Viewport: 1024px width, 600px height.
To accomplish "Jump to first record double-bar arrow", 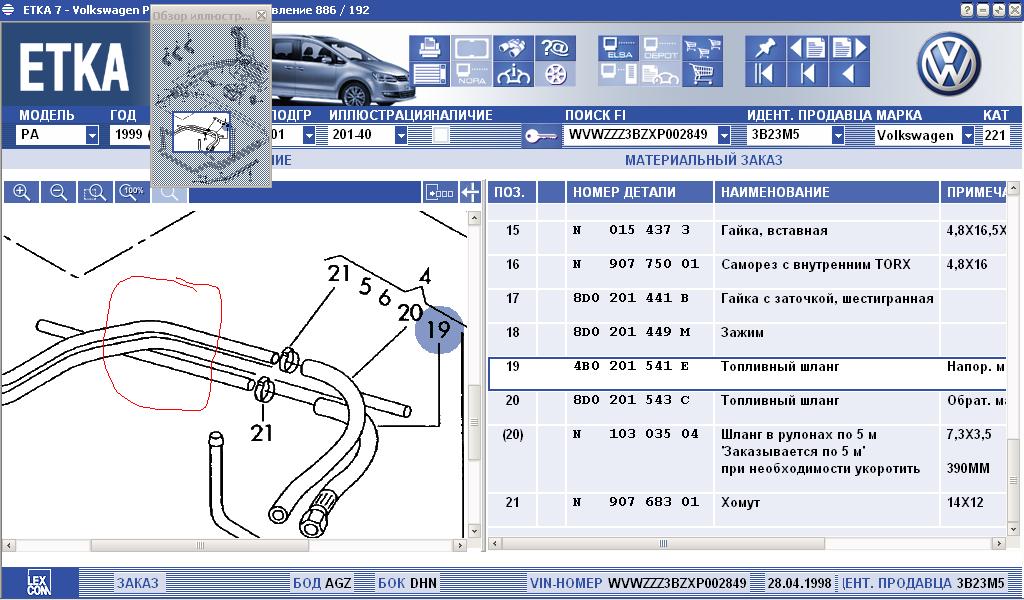I will click(x=765, y=74).
